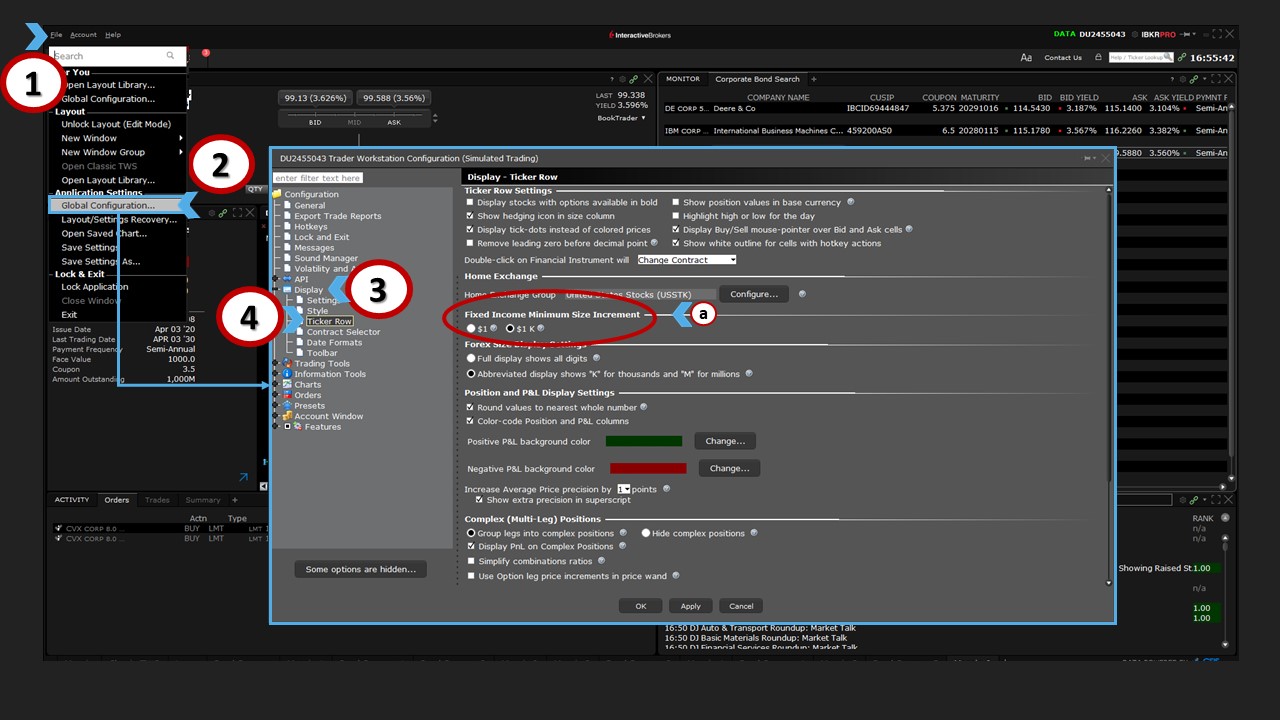Choose Global Configuration under Application Settings
This screenshot has height=720, width=1280.
[108, 205]
